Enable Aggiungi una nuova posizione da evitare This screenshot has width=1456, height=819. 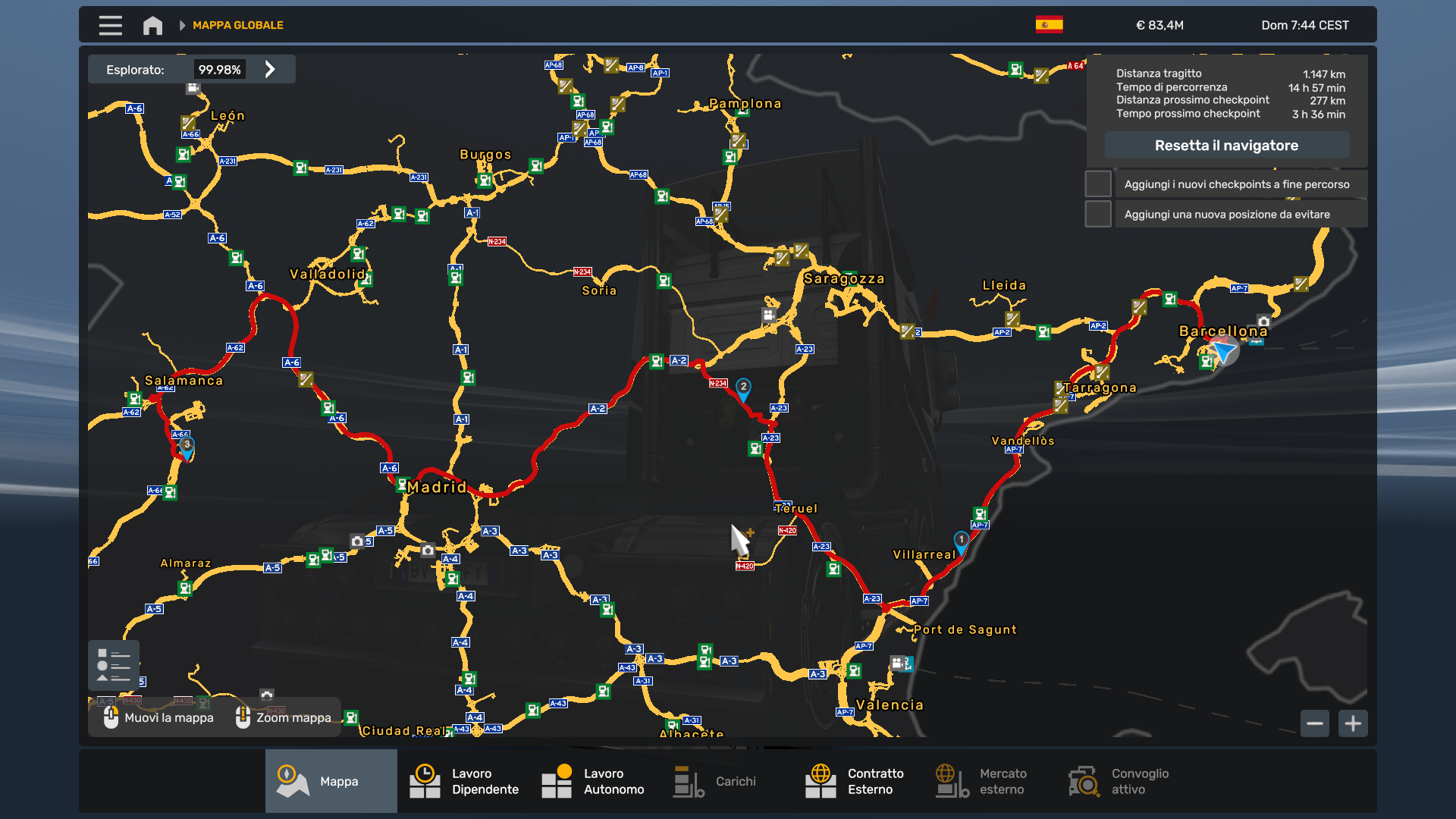(1098, 214)
